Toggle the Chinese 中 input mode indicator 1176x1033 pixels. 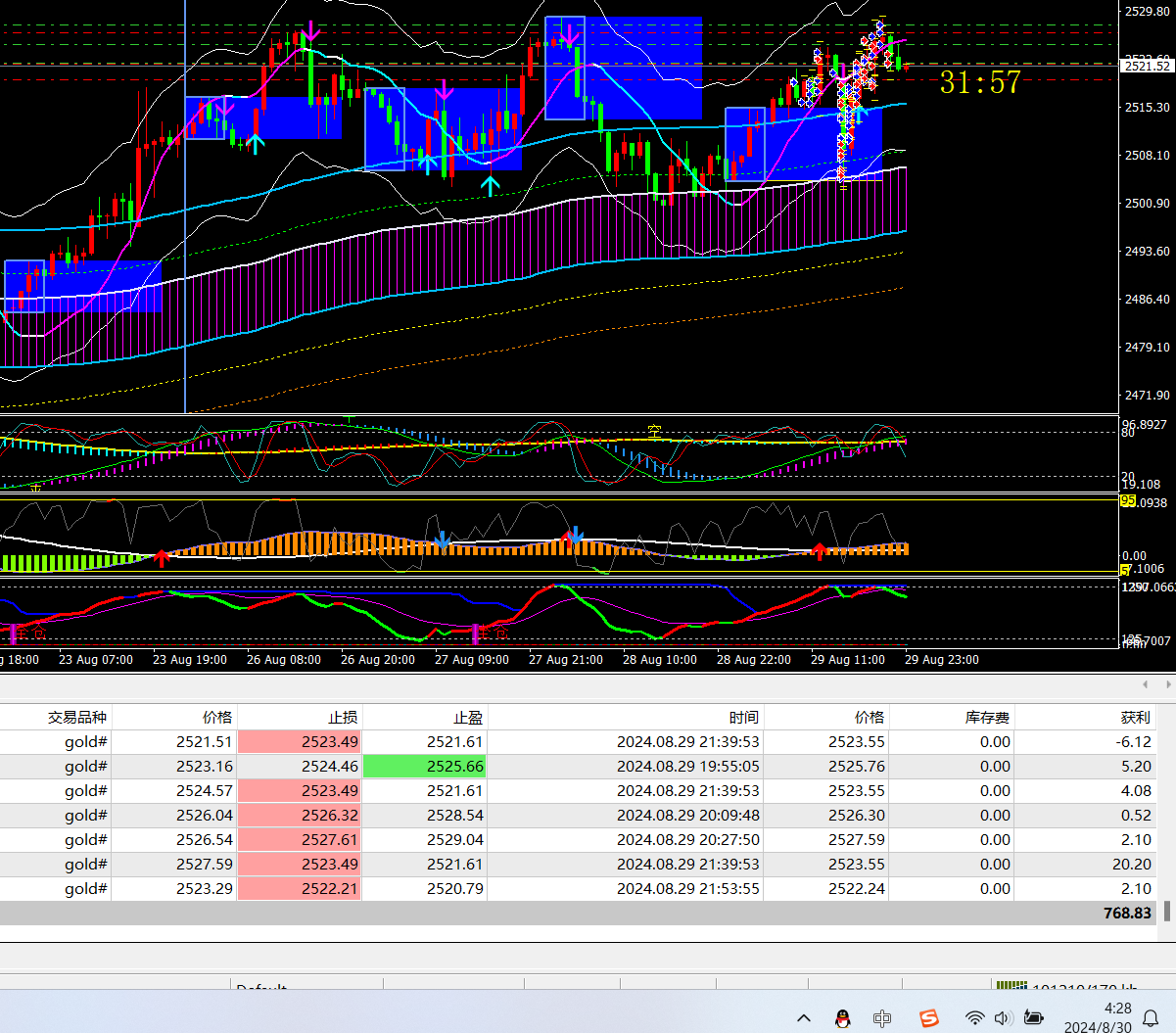(882, 1018)
